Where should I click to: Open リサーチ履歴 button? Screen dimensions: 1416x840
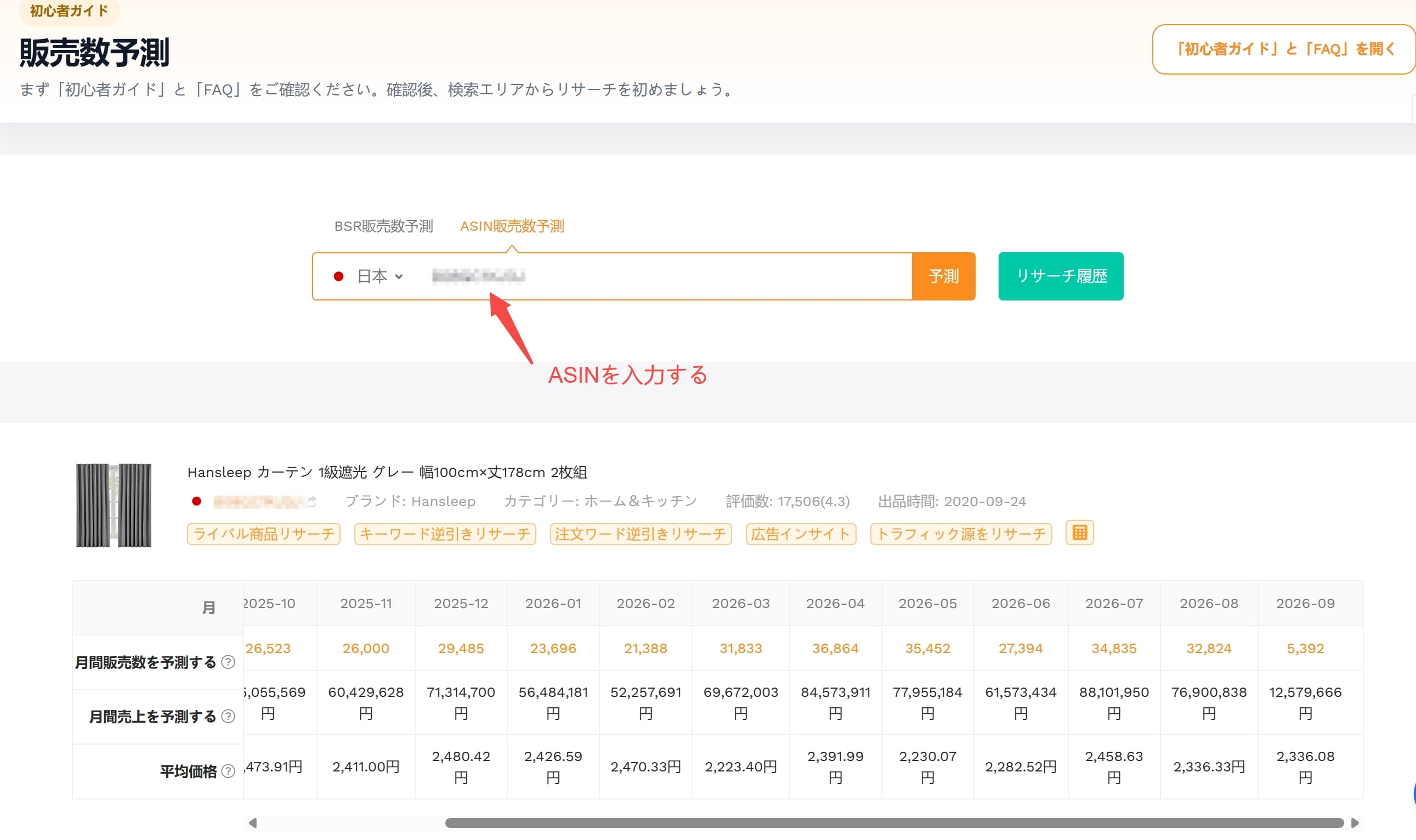1061,276
